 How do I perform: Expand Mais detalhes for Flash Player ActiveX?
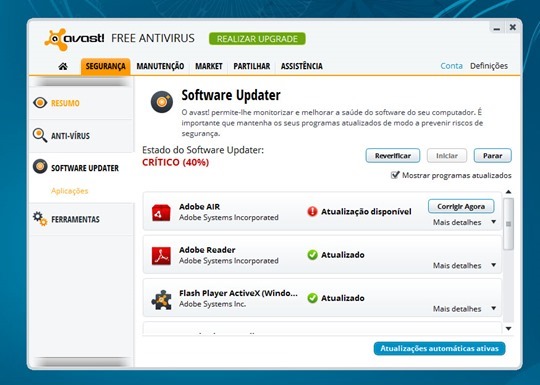click(x=464, y=309)
